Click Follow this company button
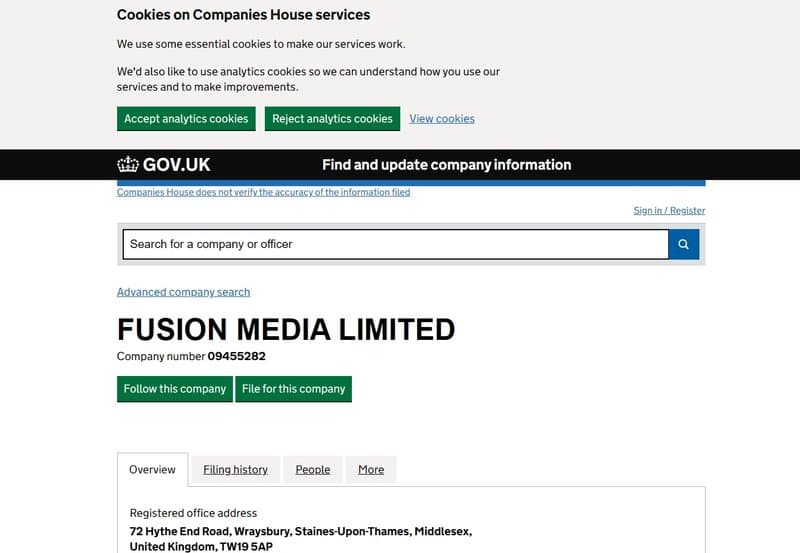The width and height of the screenshot is (800, 553). (174, 389)
